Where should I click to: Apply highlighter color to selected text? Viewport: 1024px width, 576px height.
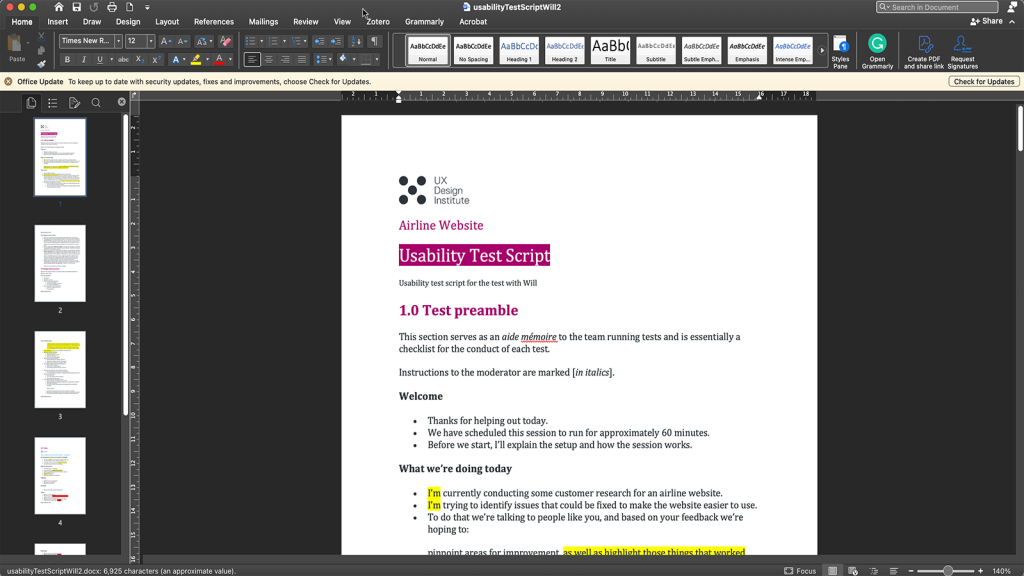tap(196, 58)
